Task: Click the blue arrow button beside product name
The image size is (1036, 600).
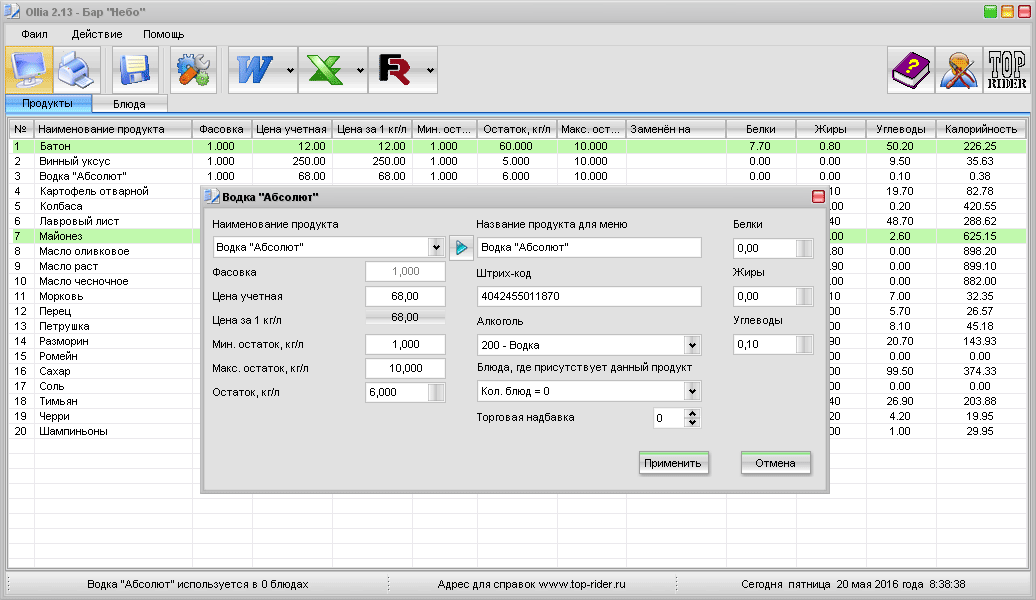Action: (x=461, y=247)
